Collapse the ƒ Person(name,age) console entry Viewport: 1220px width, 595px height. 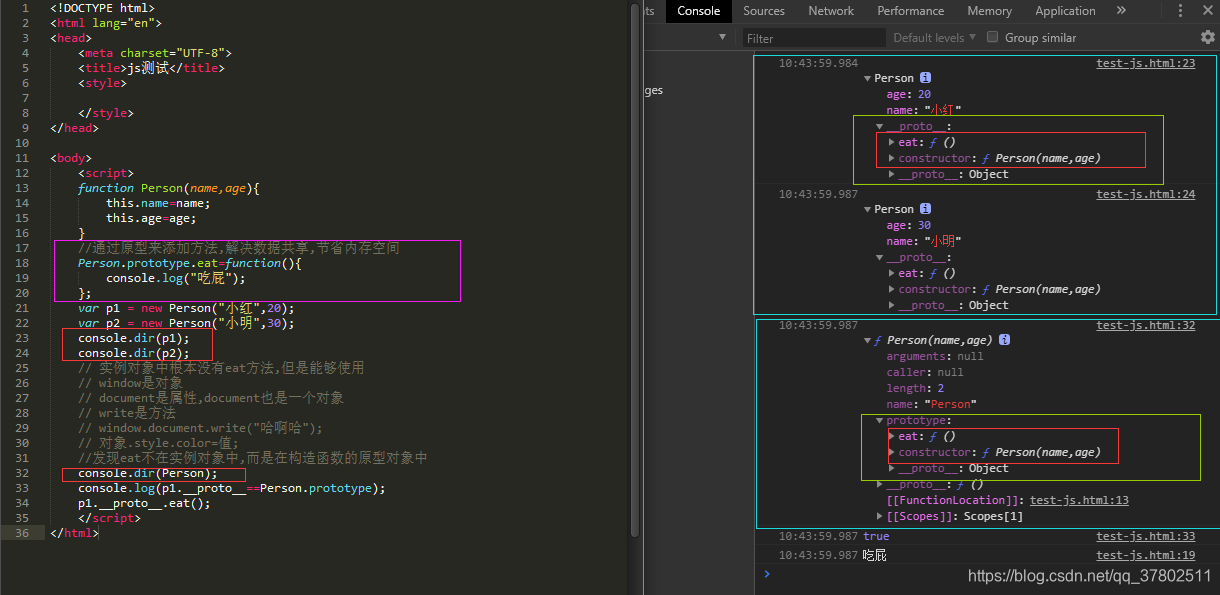coord(868,340)
